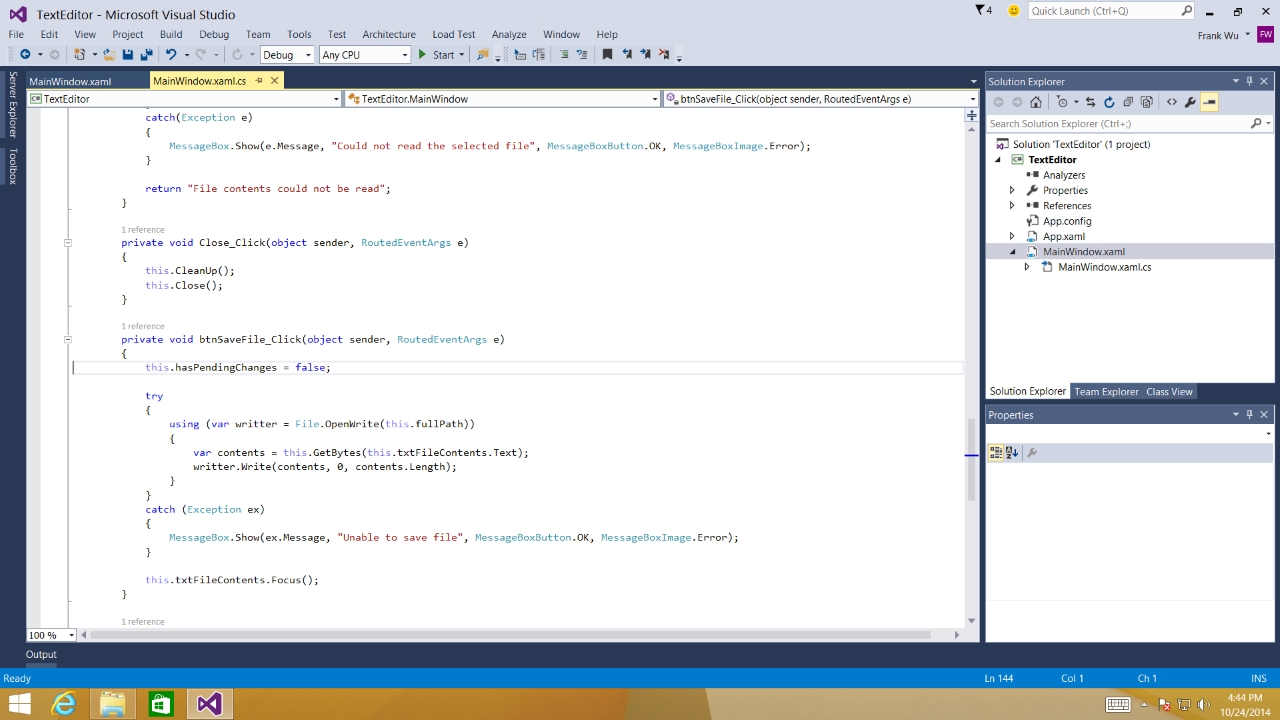Expand the MainWindow.xaml.cs tree node
1280x720 pixels.
pyautogui.click(x=1027, y=267)
